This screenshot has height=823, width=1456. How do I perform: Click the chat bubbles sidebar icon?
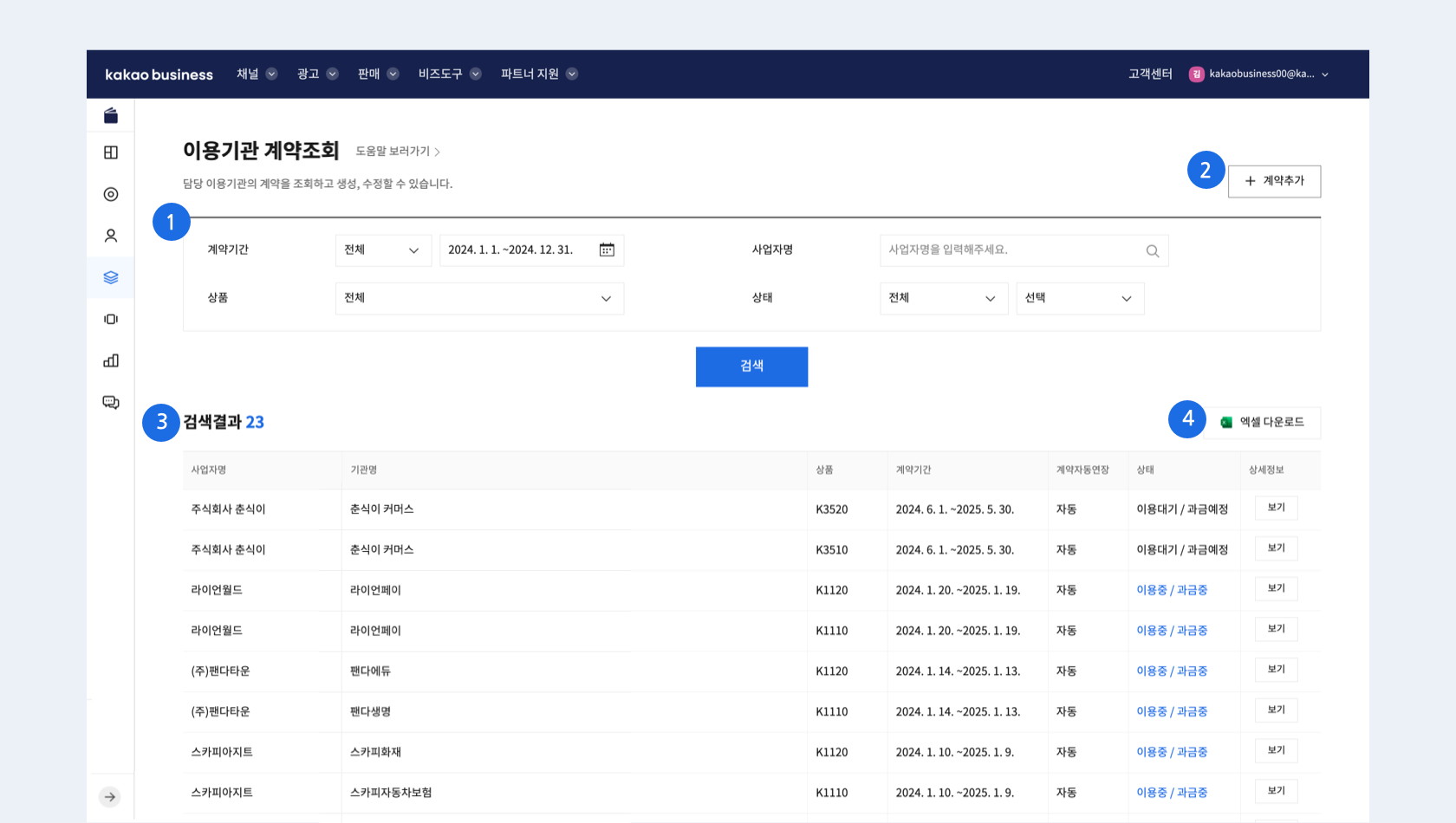tap(111, 402)
